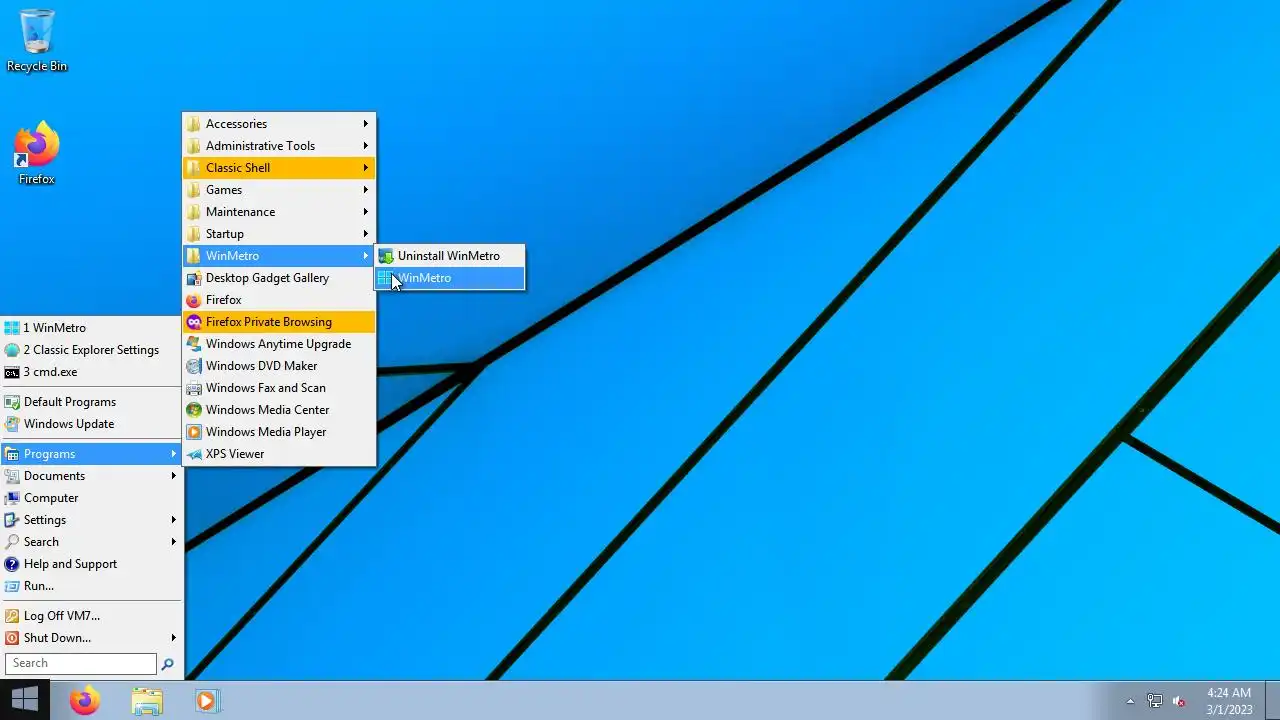This screenshot has height=720, width=1280.
Task: Click the Desktop Gadget Gallery icon
Action: [x=194, y=278]
